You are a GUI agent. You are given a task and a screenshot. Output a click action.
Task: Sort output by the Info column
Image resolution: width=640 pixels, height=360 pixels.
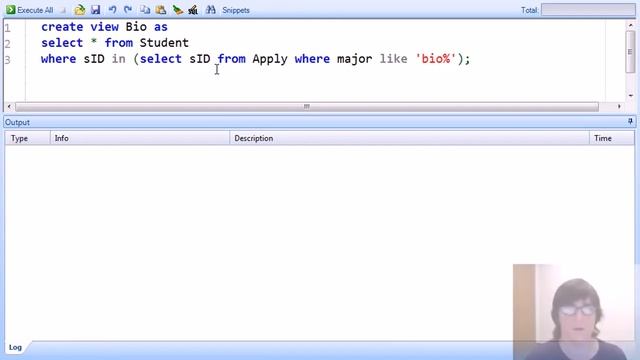(x=140, y=138)
